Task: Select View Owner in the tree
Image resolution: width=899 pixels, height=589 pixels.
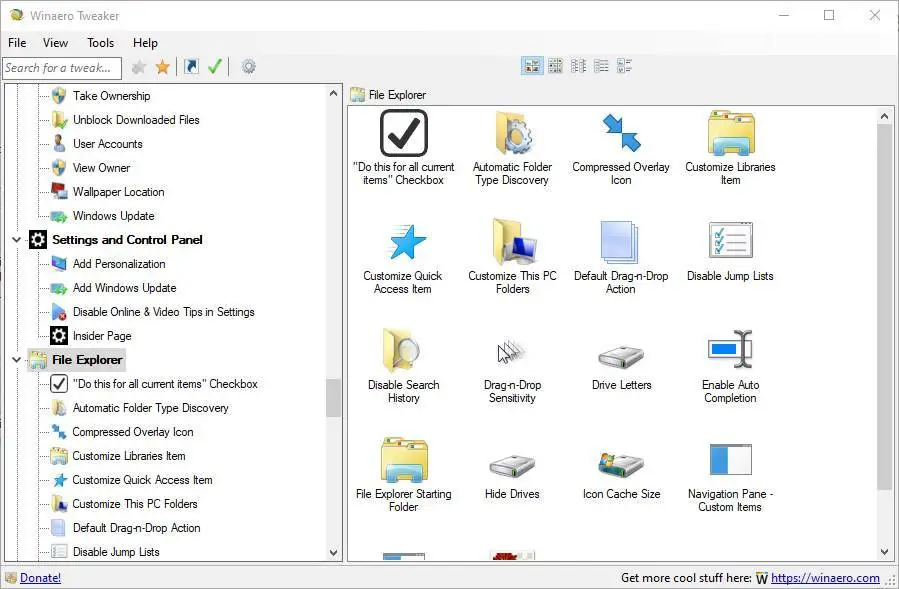Action: (101, 168)
